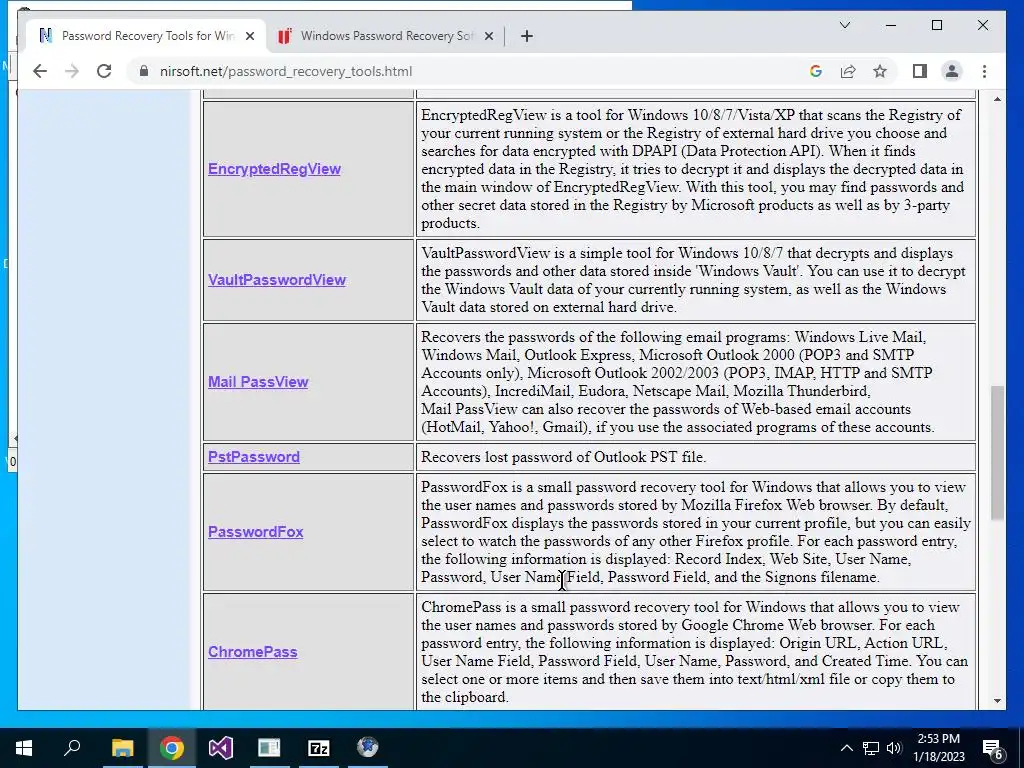Open the VaultPasswordView link
Image resolution: width=1024 pixels, height=768 pixels.
point(277,280)
